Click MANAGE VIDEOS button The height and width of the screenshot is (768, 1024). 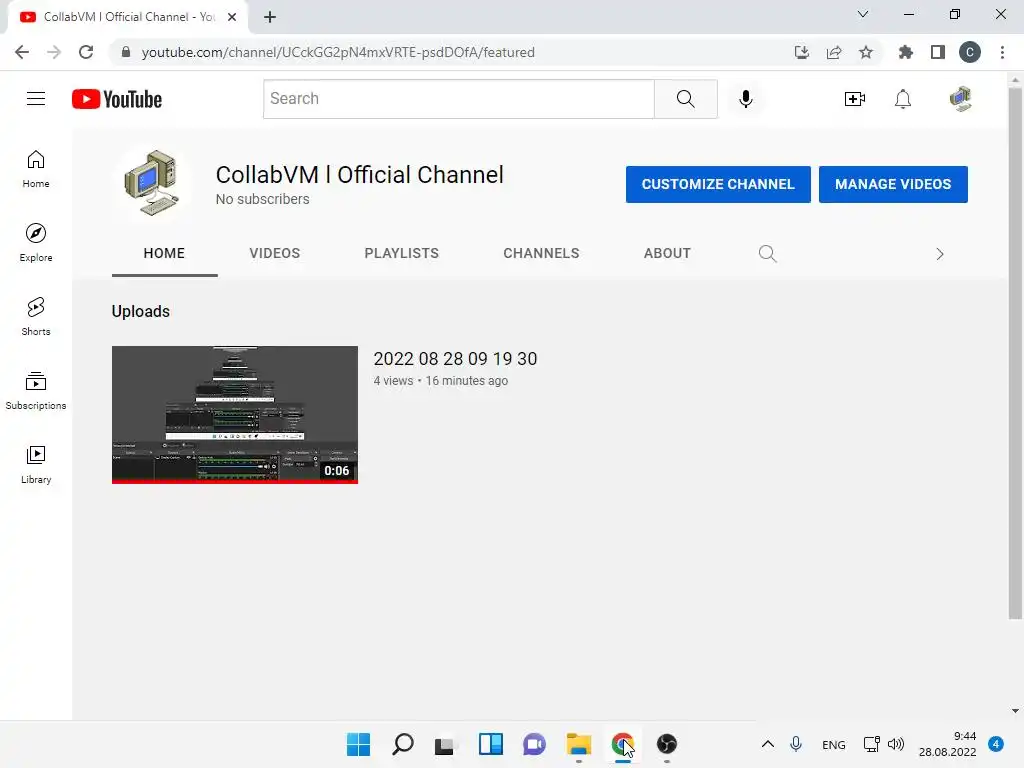tap(893, 184)
